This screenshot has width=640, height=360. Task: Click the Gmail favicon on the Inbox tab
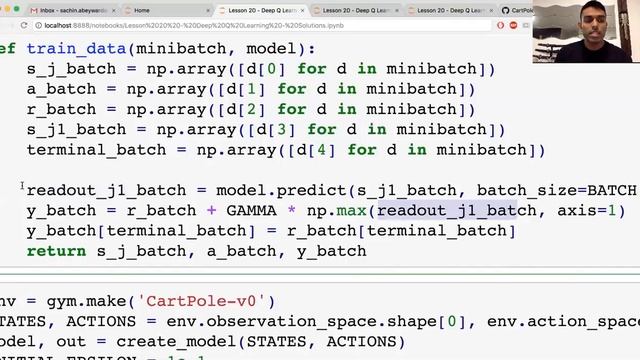pyautogui.click(x=34, y=11)
